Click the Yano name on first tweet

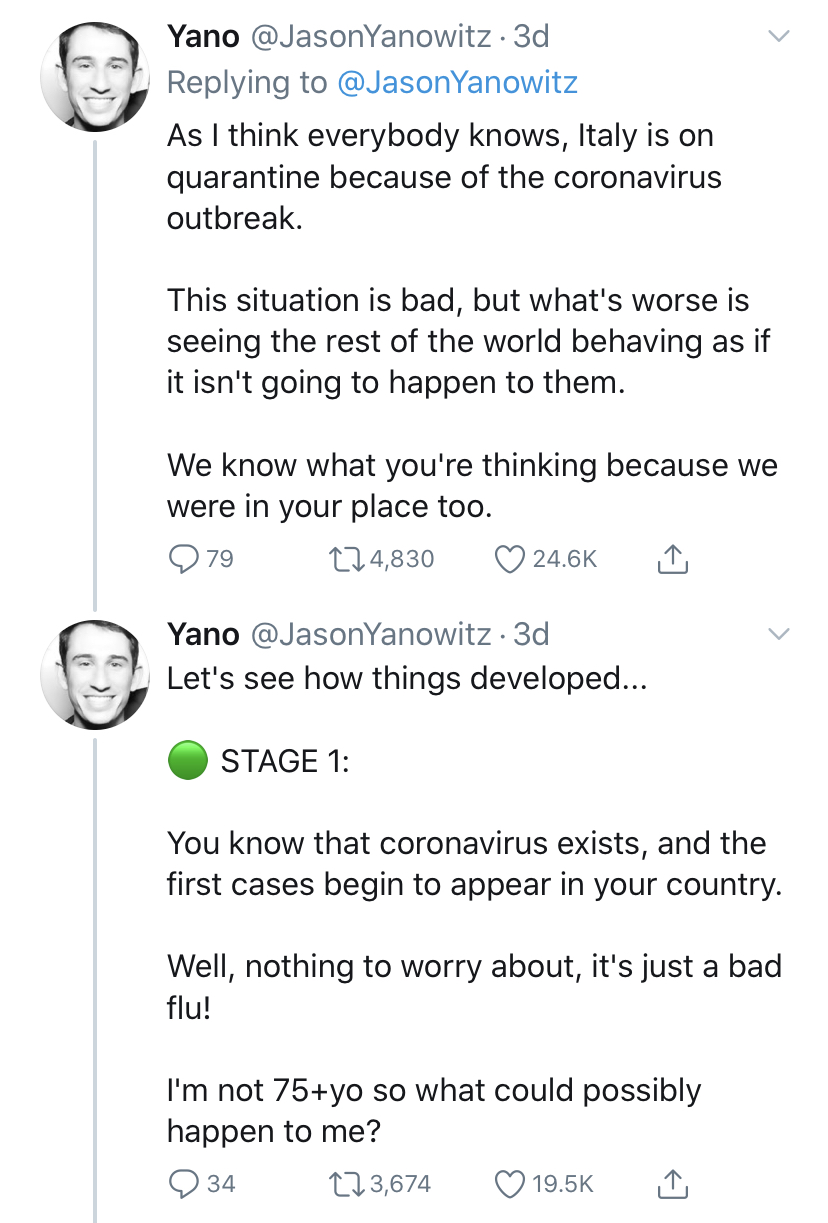coord(203,37)
